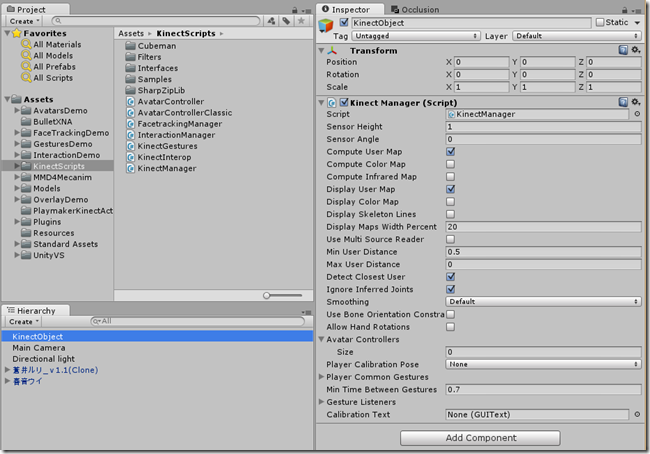Click the Project search field
Screen dimensions: 650x454
click(156, 21)
